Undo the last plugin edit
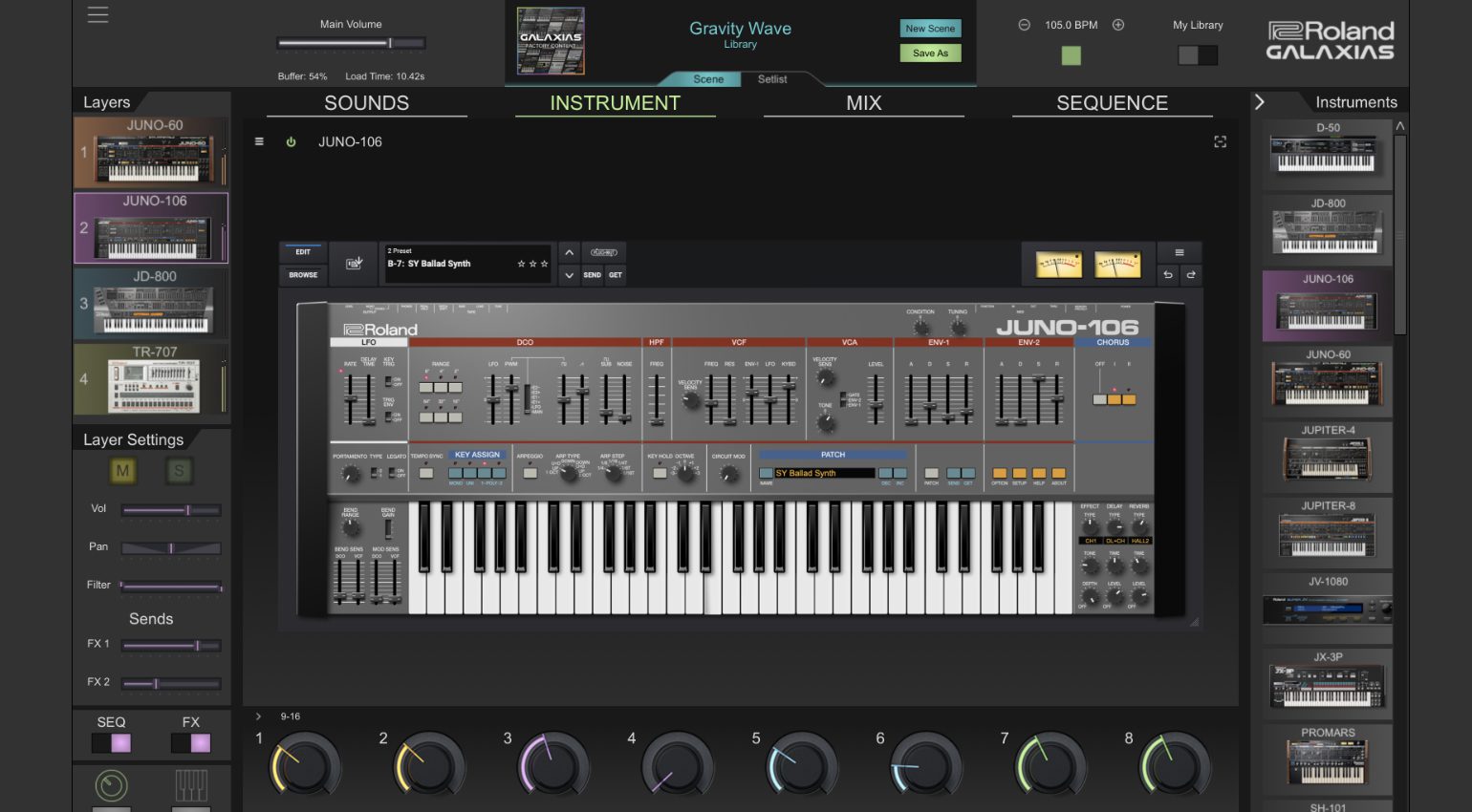Image resolution: width=1472 pixels, height=812 pixels. pos(1167,275)
